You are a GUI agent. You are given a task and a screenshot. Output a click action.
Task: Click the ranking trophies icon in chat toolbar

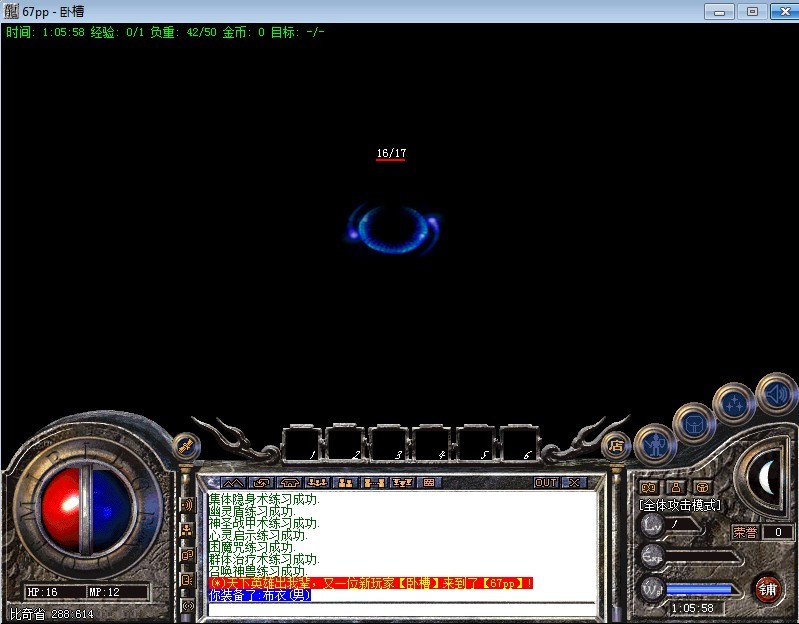[401, 482]
